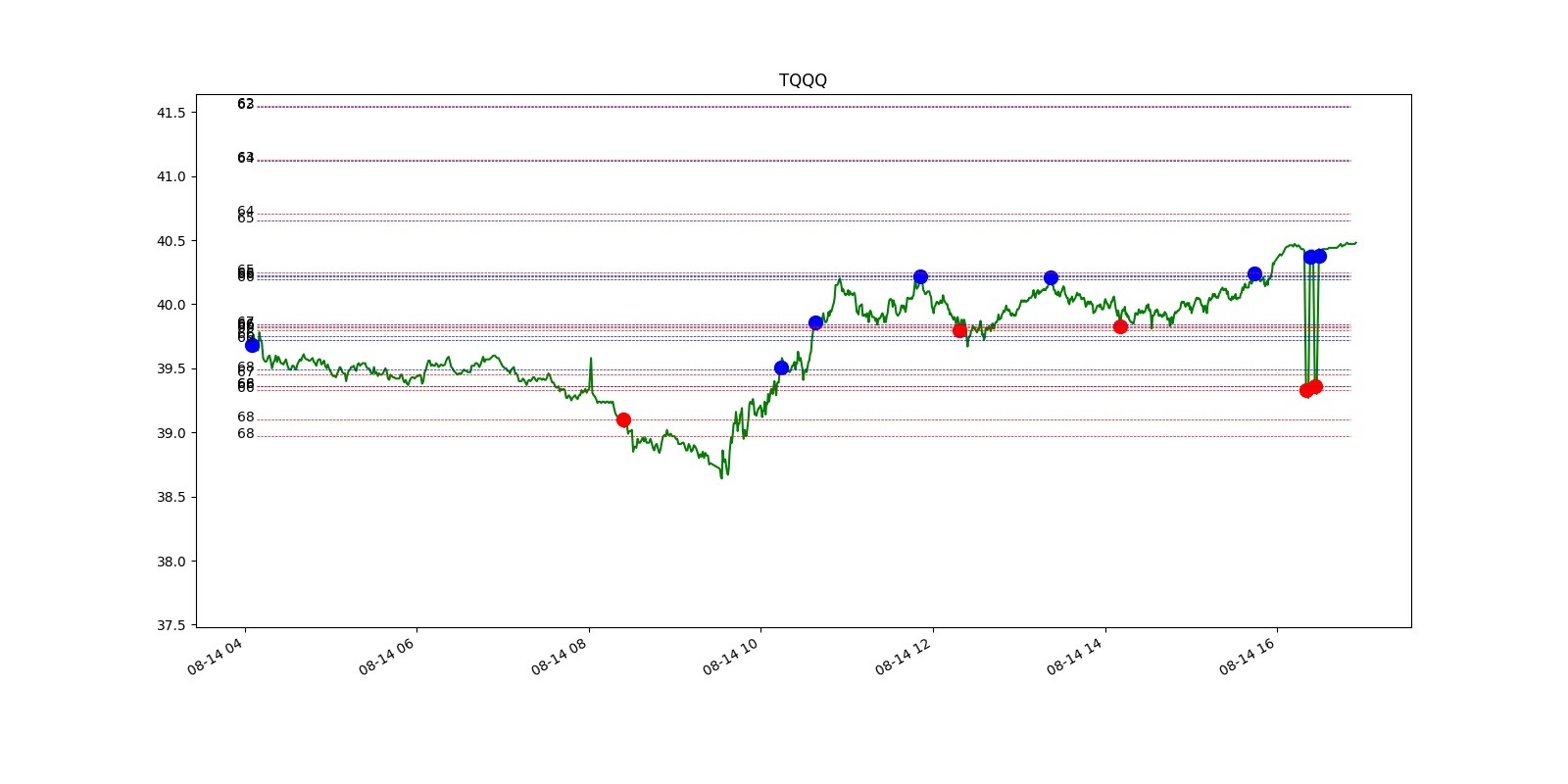1568x784 pixels.
Task: Click the y-axis label 39.0
Action: click(x=171, y=433)
